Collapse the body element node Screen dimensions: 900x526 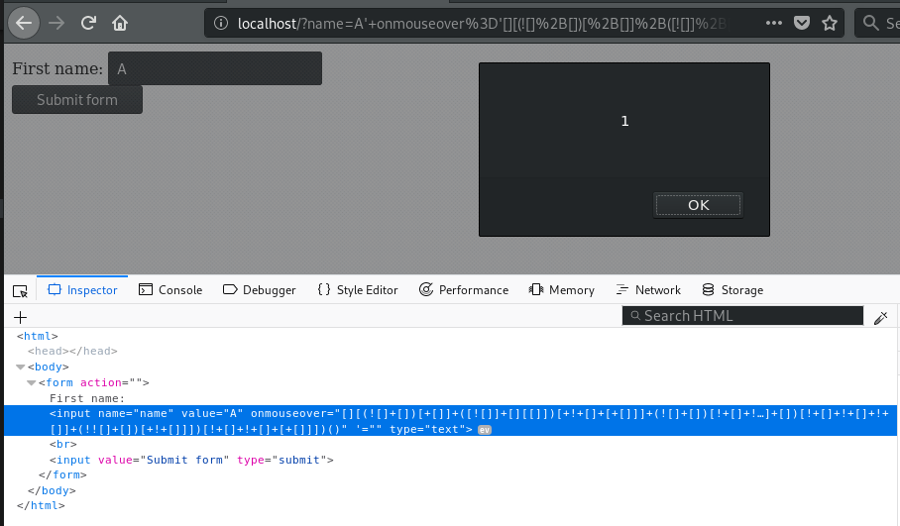click(x=21, y=367)
